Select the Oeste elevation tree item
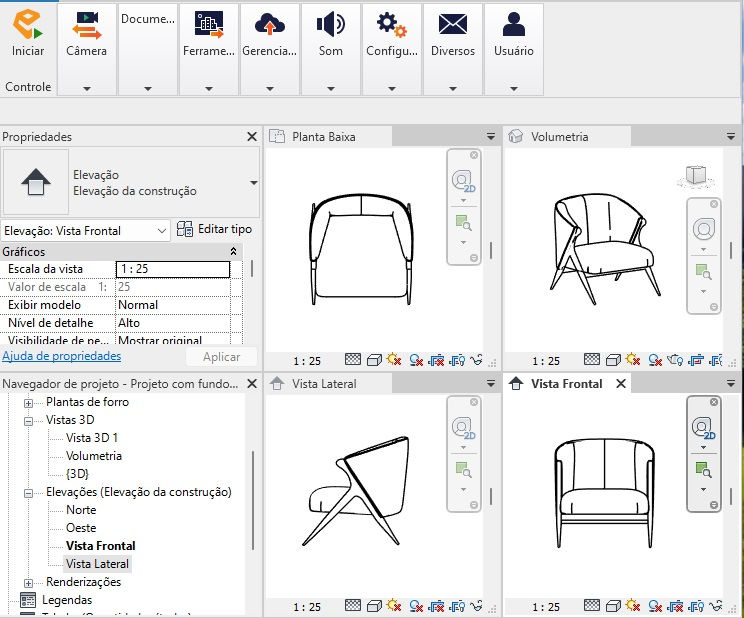744x618 pixels. pyautogui.click(x=81, y=528)
